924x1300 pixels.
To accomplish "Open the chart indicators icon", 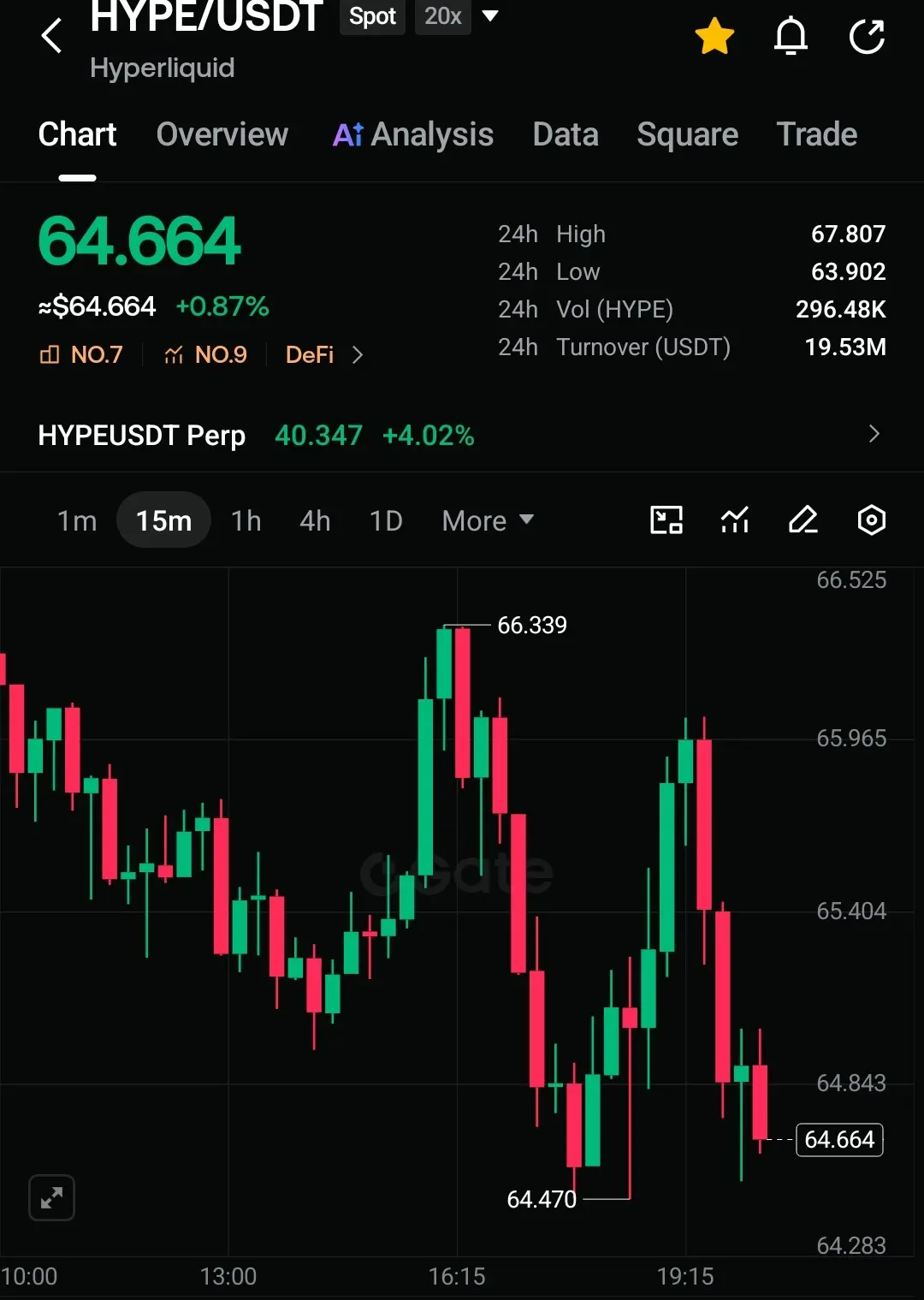I will [x=735, y=519].
